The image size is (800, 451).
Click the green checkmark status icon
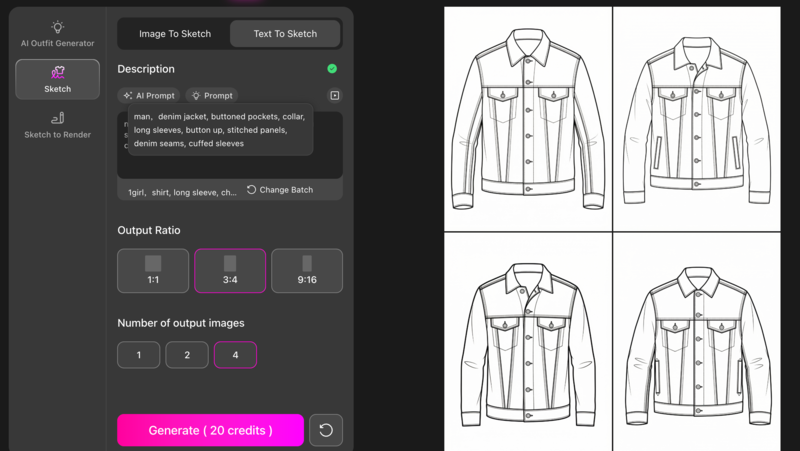coord(332,68)
